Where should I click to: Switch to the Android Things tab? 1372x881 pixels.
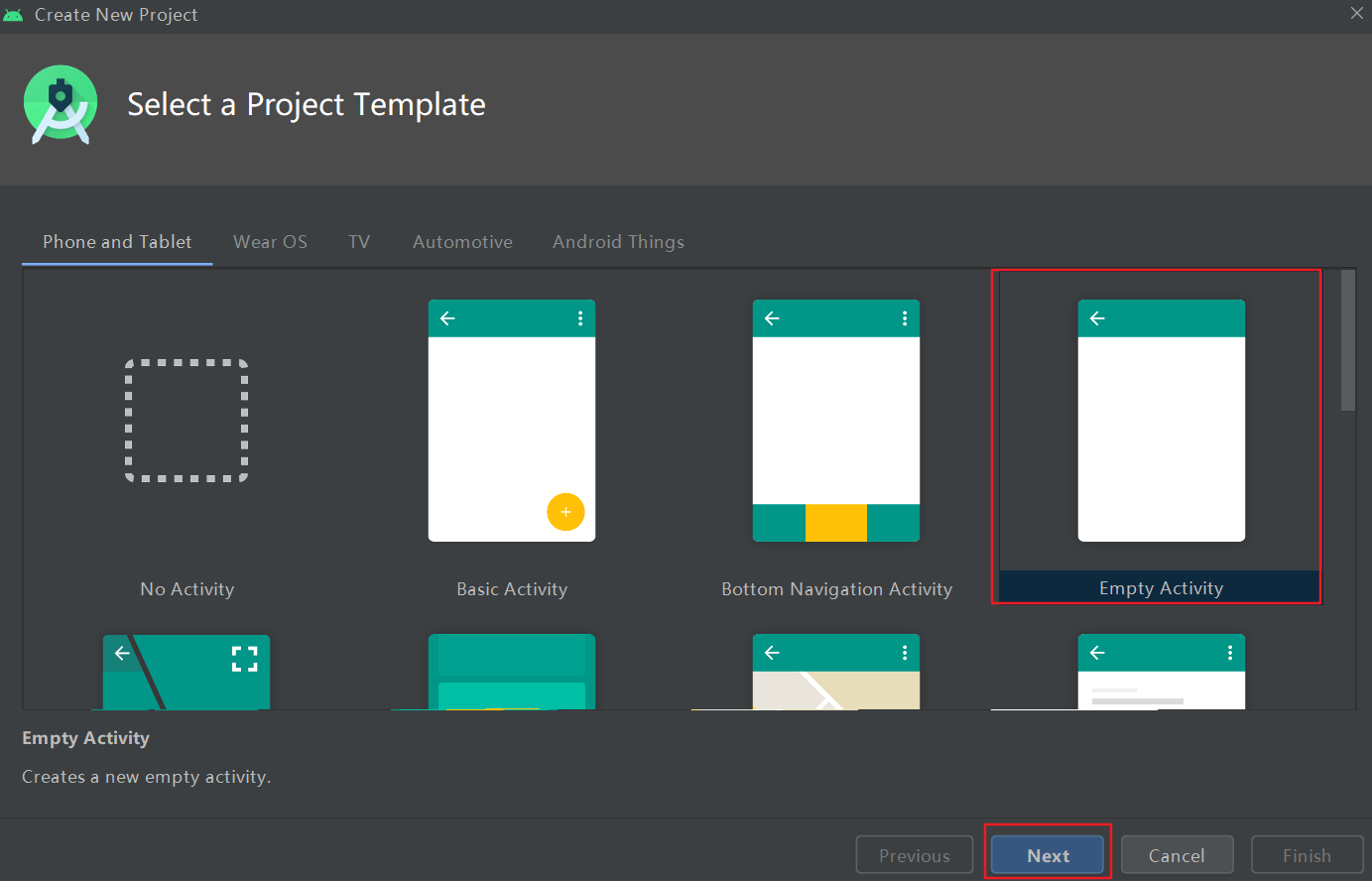pyautogui.click(x=618, y=242)
